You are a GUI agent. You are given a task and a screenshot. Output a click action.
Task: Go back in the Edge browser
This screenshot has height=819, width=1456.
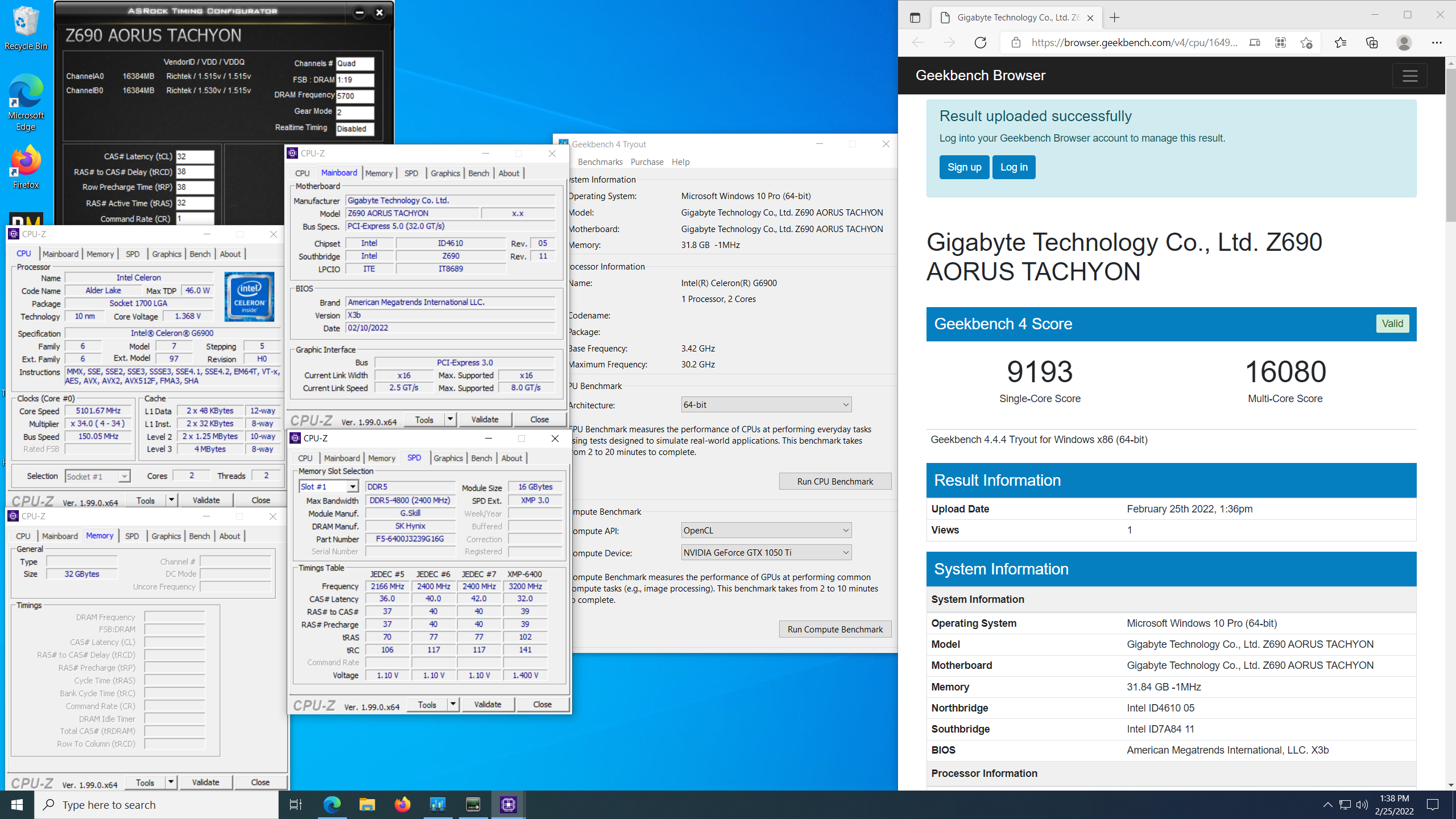pos(918,43)
